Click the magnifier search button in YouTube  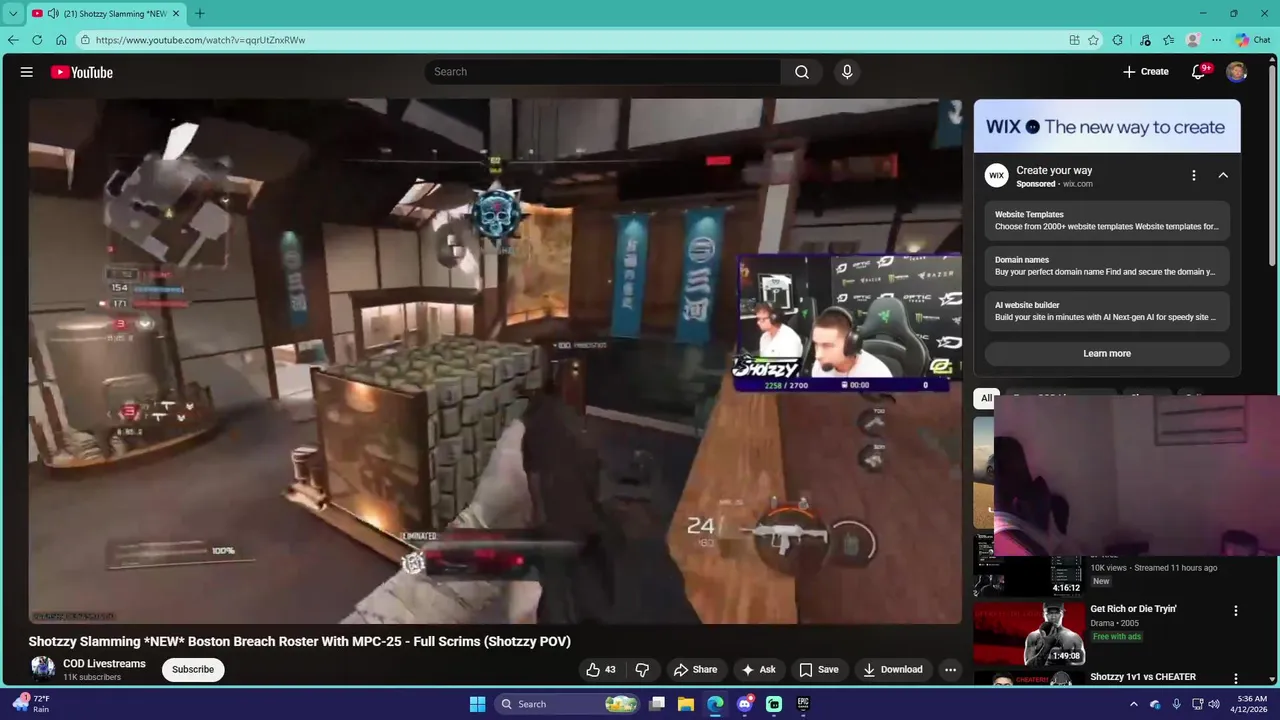(802, 72)
